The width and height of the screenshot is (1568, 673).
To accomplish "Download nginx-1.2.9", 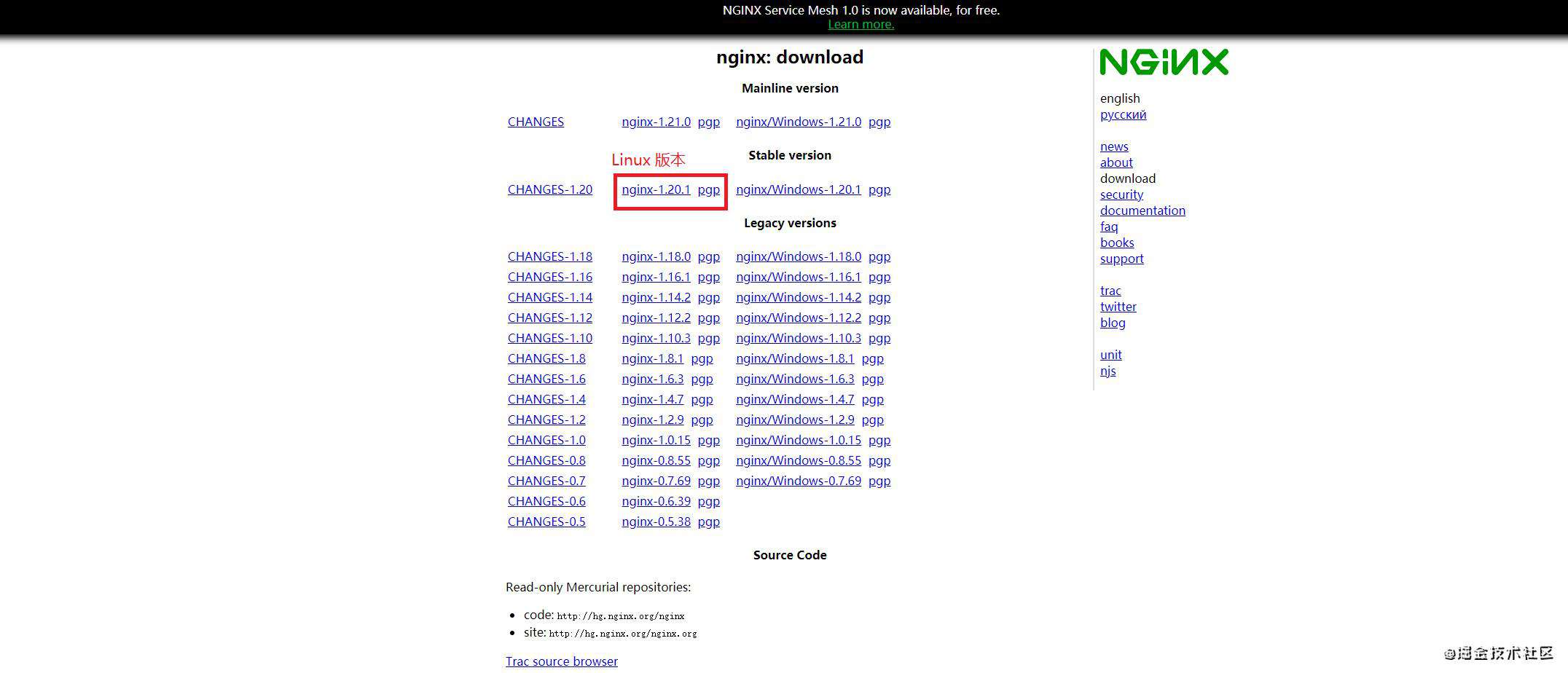I will coord(653,420).
